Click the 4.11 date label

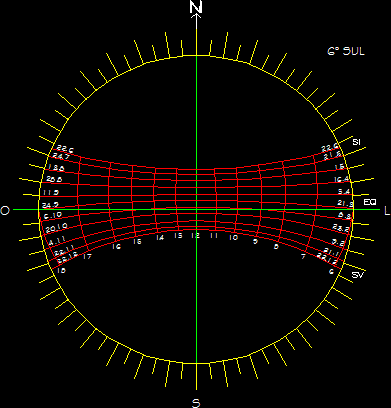pyautogui.click(x=56, y=241)
